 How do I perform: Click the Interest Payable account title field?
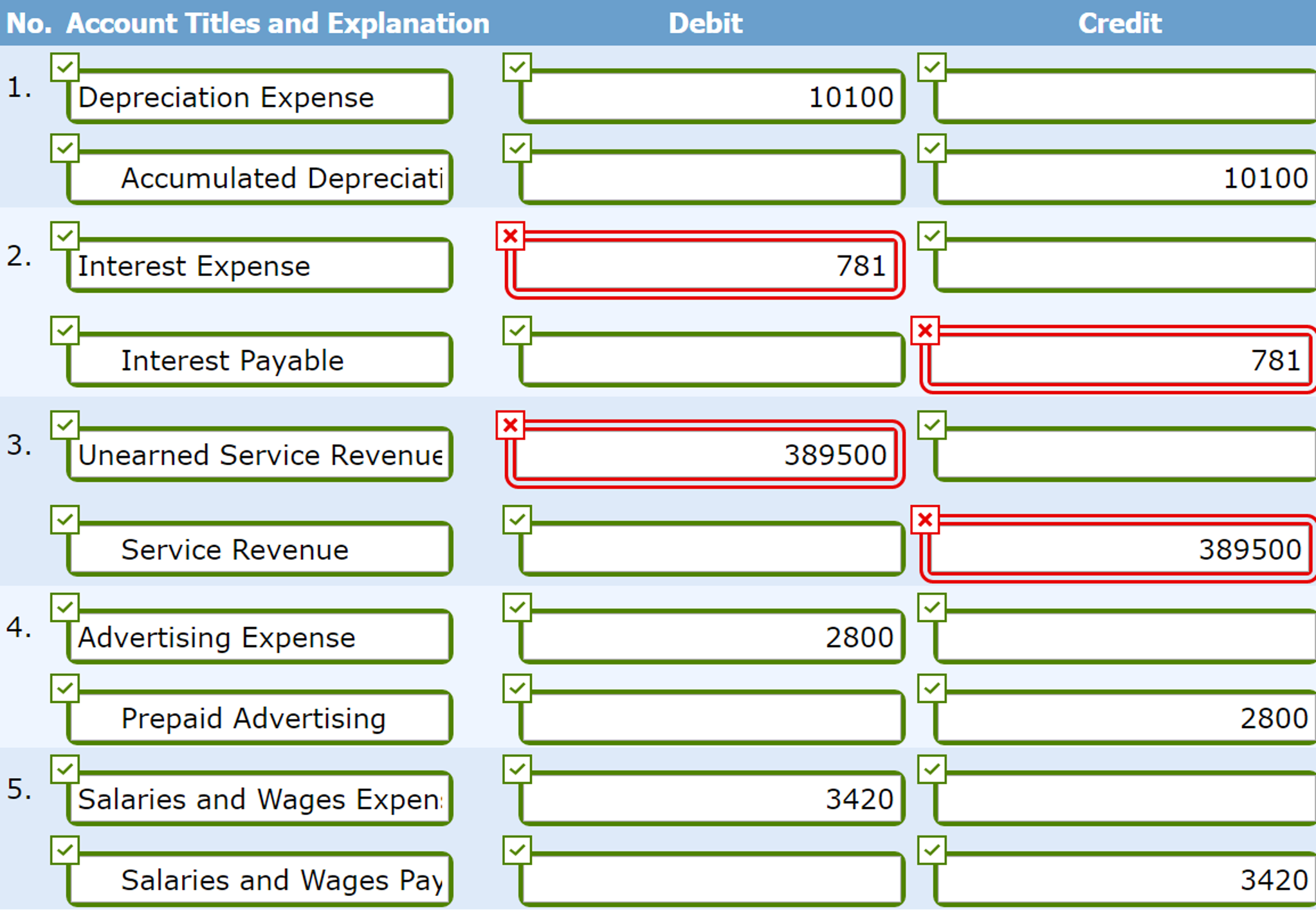pyautogui.click(x=260, y=360)
